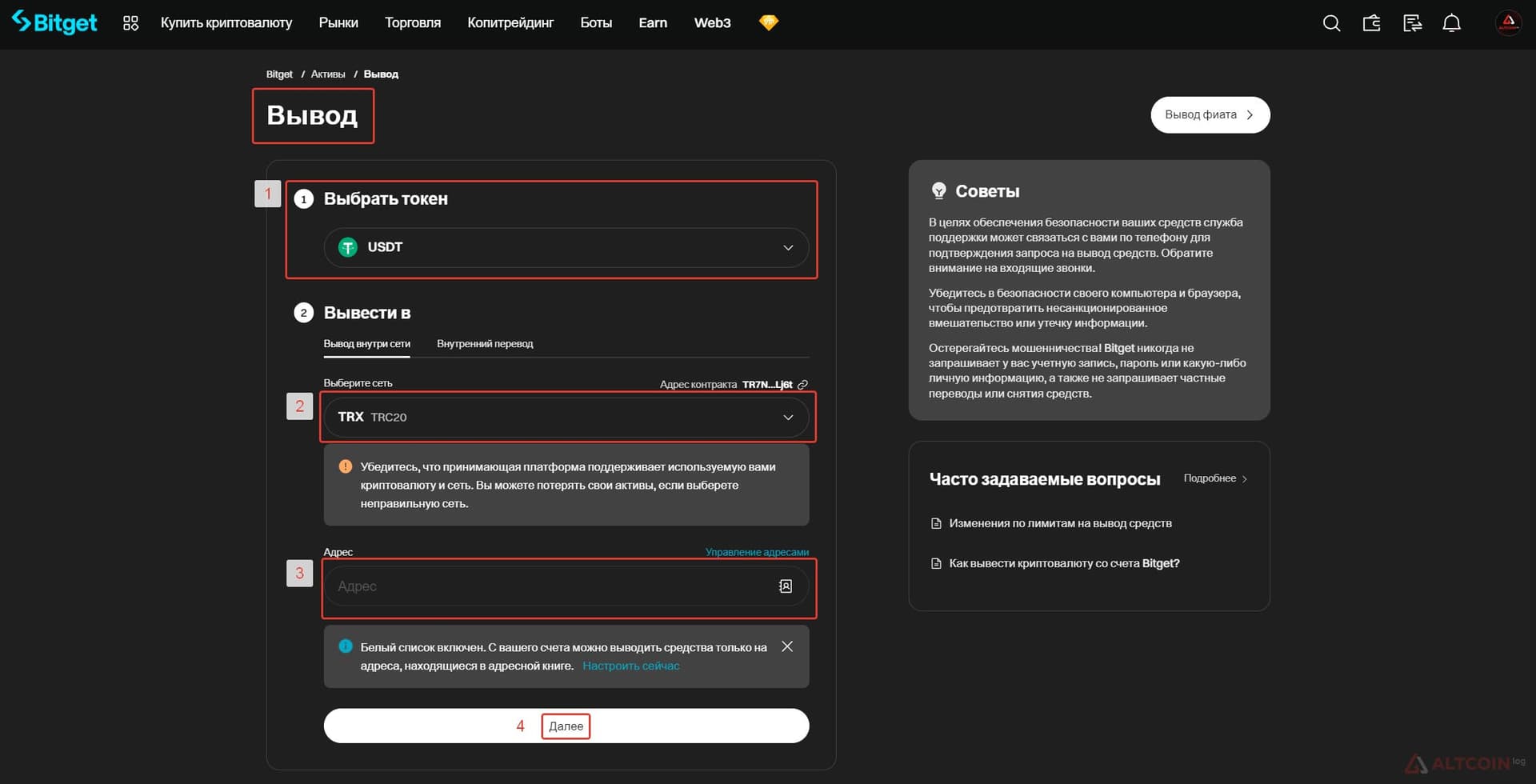This screenshot has height=784, width=1536.
Task: Click the diamond VIP icon
Action: (x=769, y=22)
